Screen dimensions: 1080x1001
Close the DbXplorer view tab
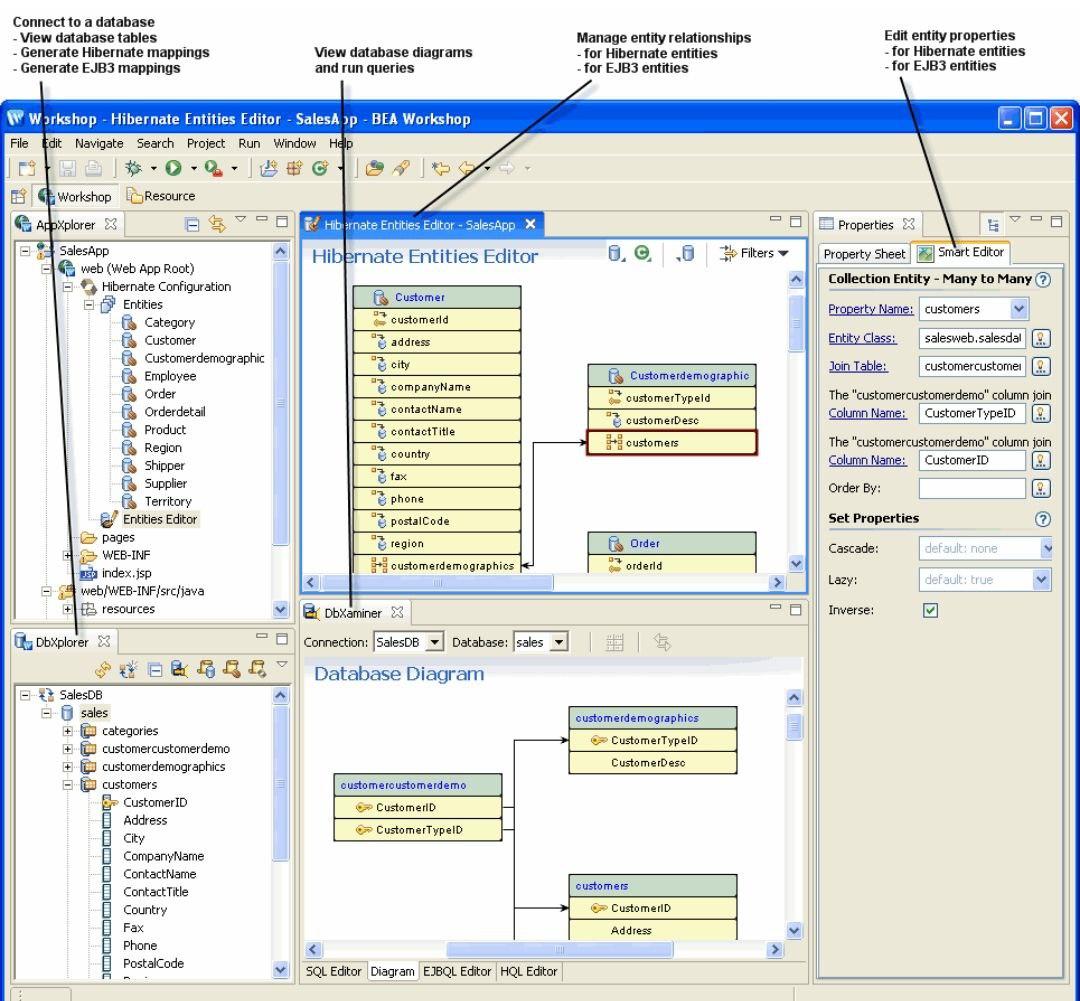[104, 641]
